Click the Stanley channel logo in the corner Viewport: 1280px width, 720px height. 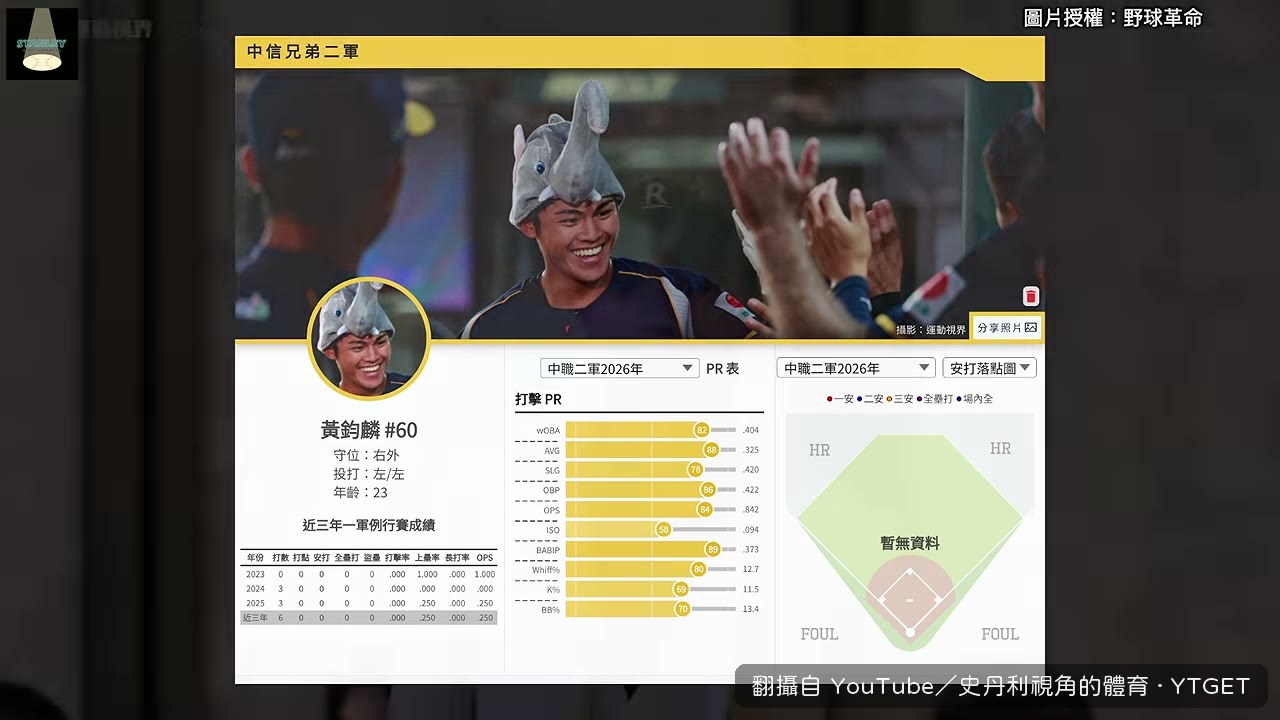click(x=42, y=44)
